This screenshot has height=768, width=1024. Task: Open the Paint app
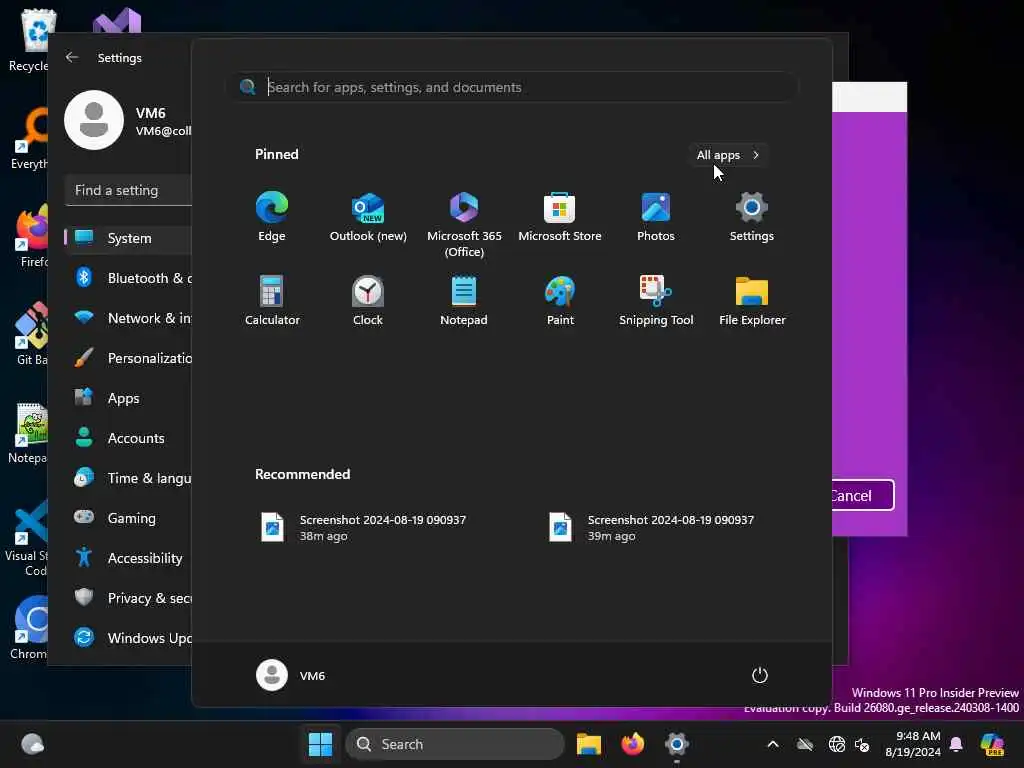[560, 300]
